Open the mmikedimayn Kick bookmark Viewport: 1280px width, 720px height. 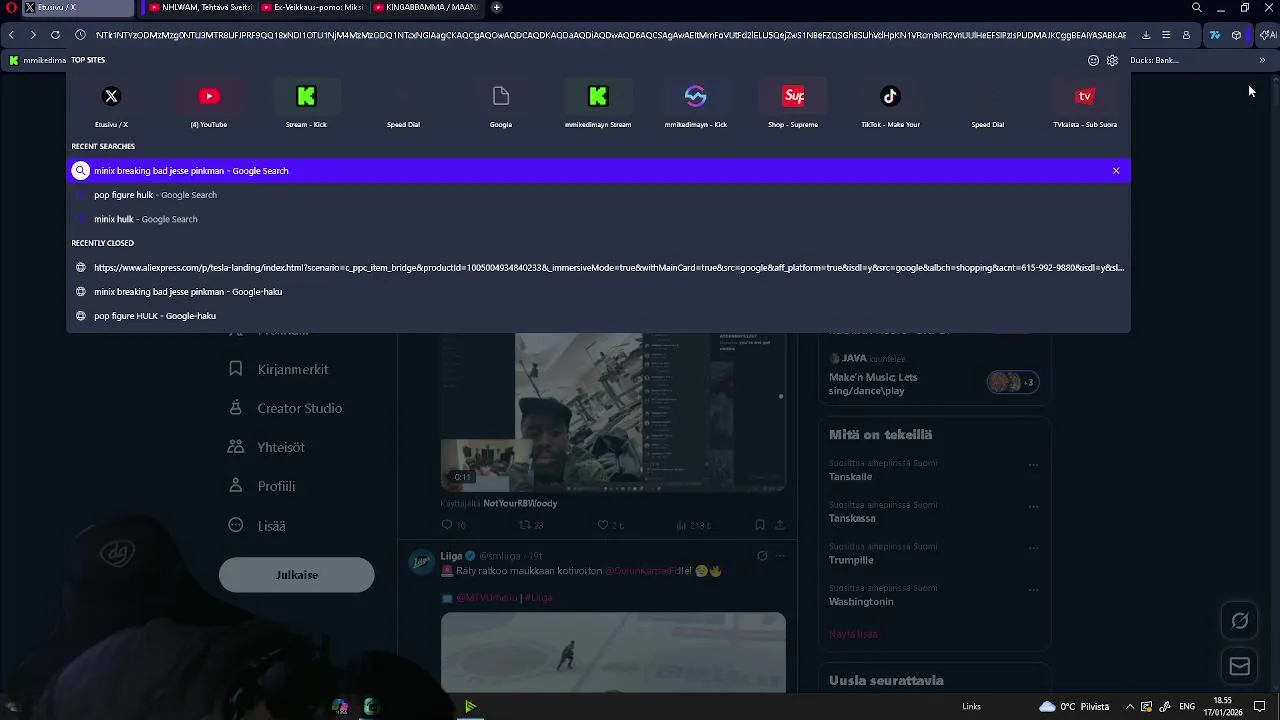38,60
